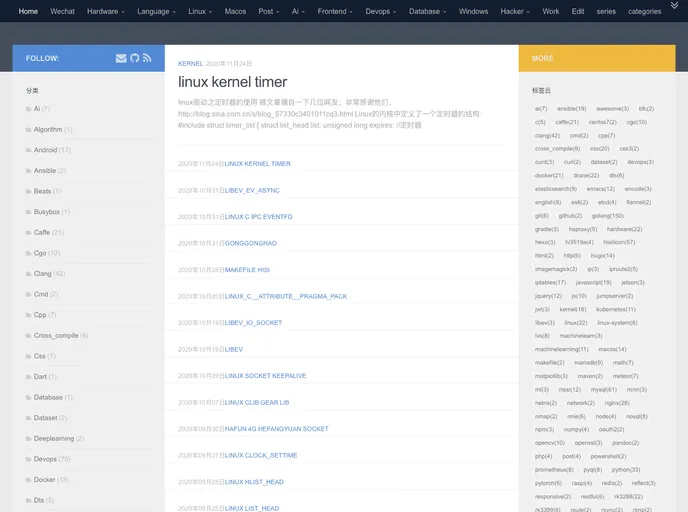Viewport: 688px width, 512px height.
Task: Open the MAKEFILE HISI post link
Action: pos(247,270)
